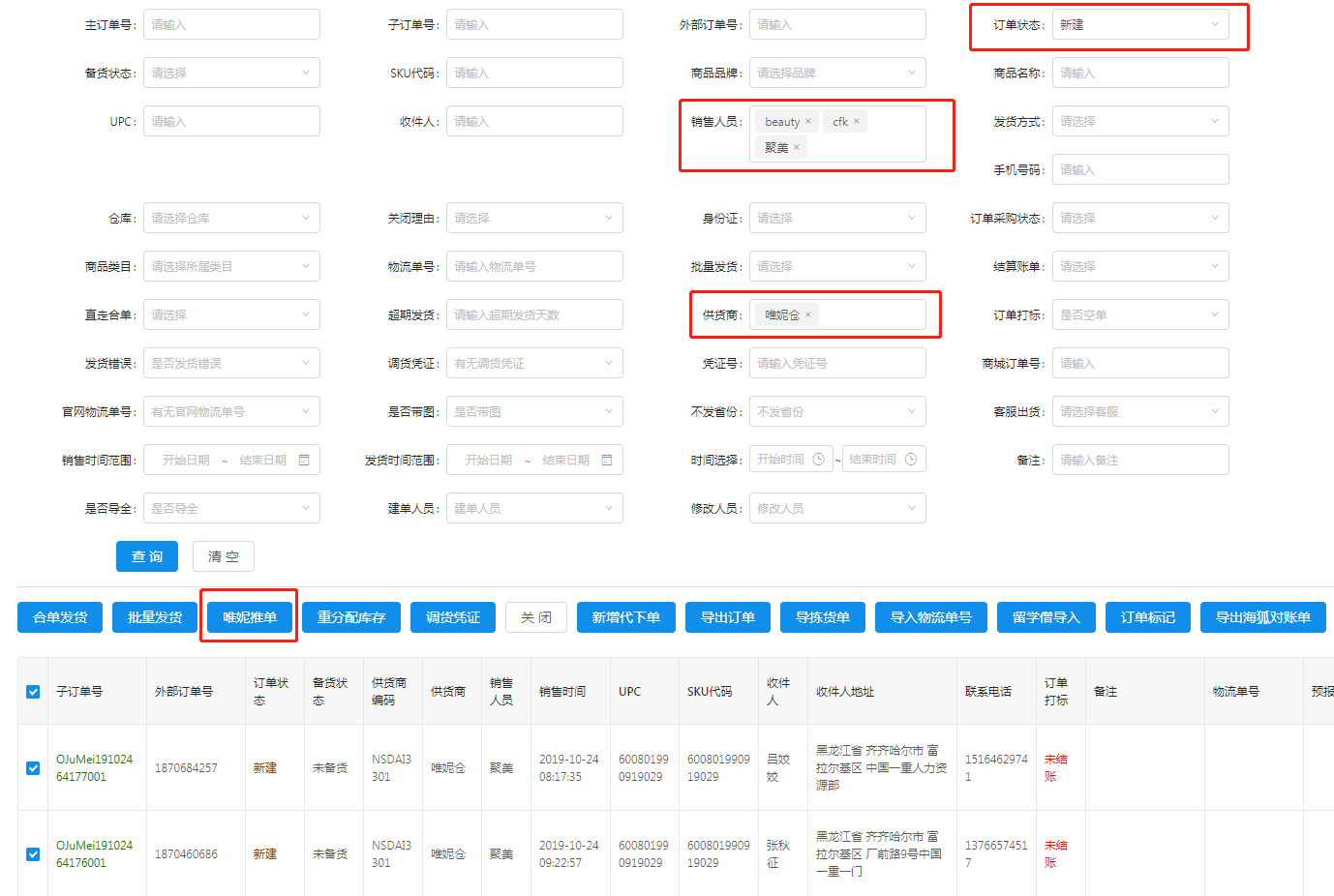
Task: Expand the 身份证 dropdown
Action: pos(837,218)
